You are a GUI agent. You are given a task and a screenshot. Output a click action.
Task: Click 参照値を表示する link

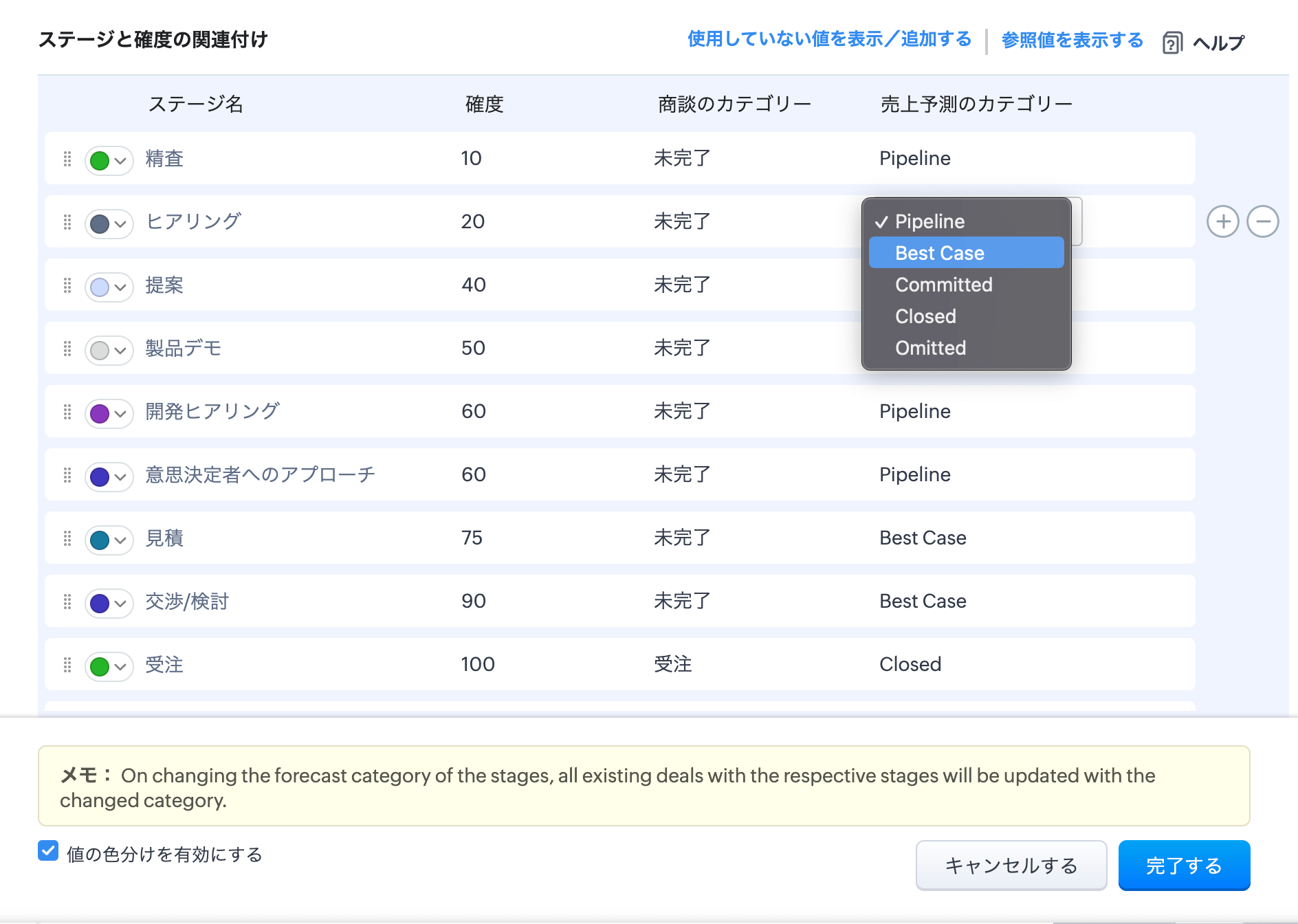point(1072,40)
